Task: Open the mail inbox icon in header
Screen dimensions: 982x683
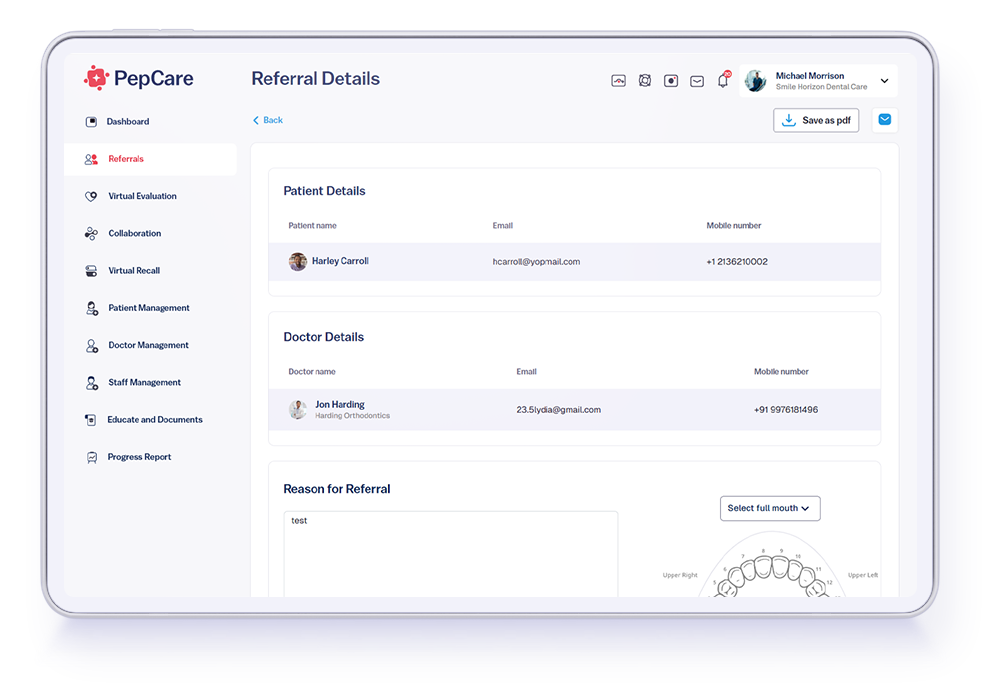Action: [x=697, y=81]
